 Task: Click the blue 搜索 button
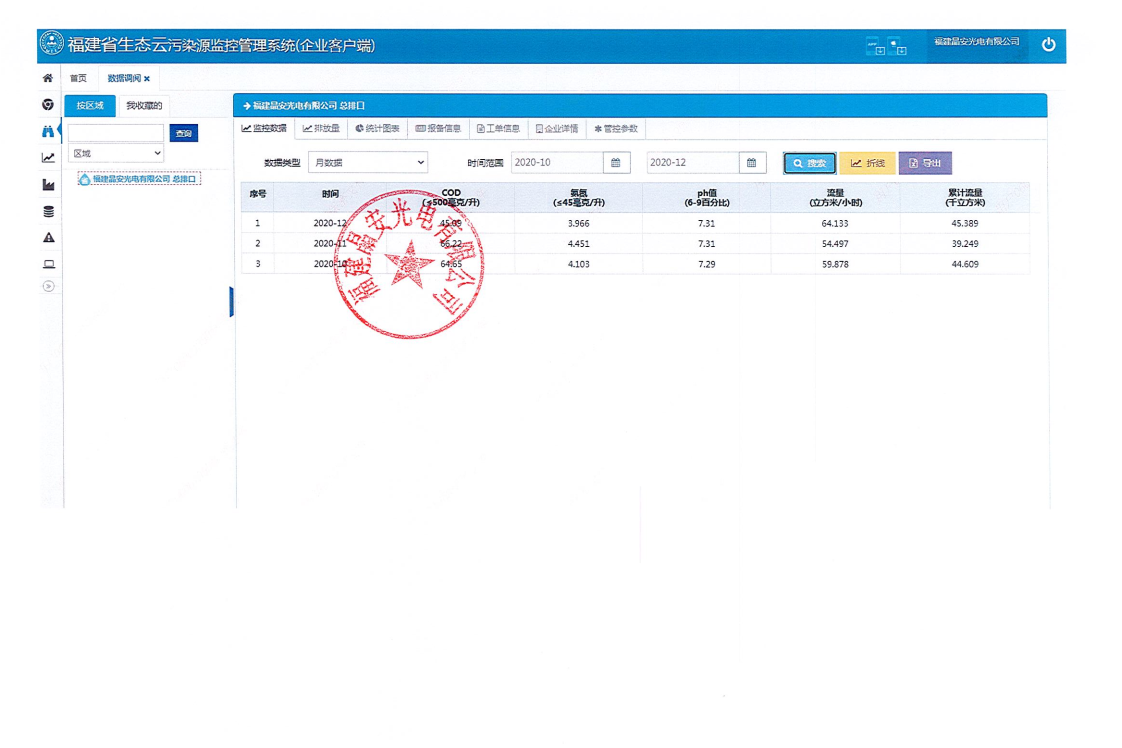pyautogui.click(x=809, y=164)
